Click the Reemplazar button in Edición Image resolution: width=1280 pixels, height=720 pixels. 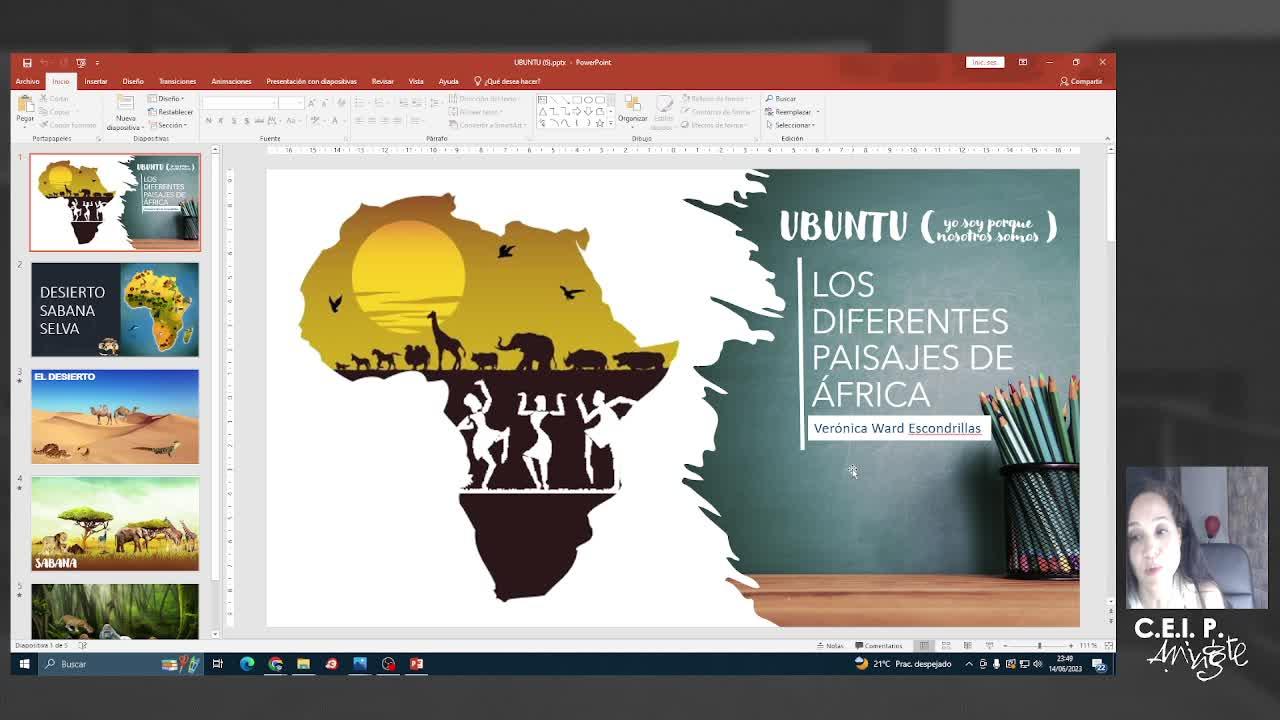788,112
